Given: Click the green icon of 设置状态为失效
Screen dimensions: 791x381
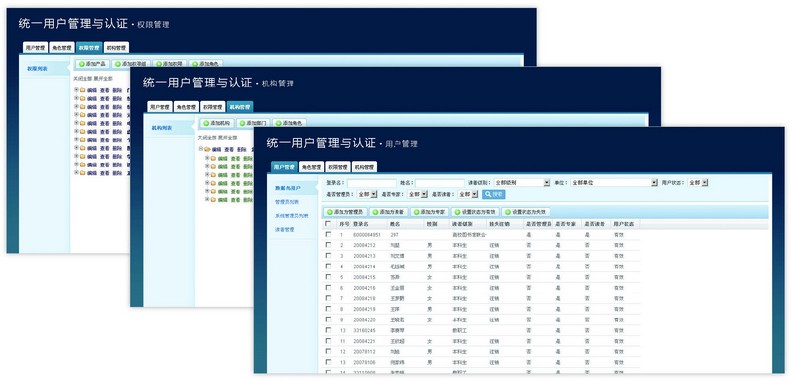Looking at the screenshot, I should pos(507,212).
